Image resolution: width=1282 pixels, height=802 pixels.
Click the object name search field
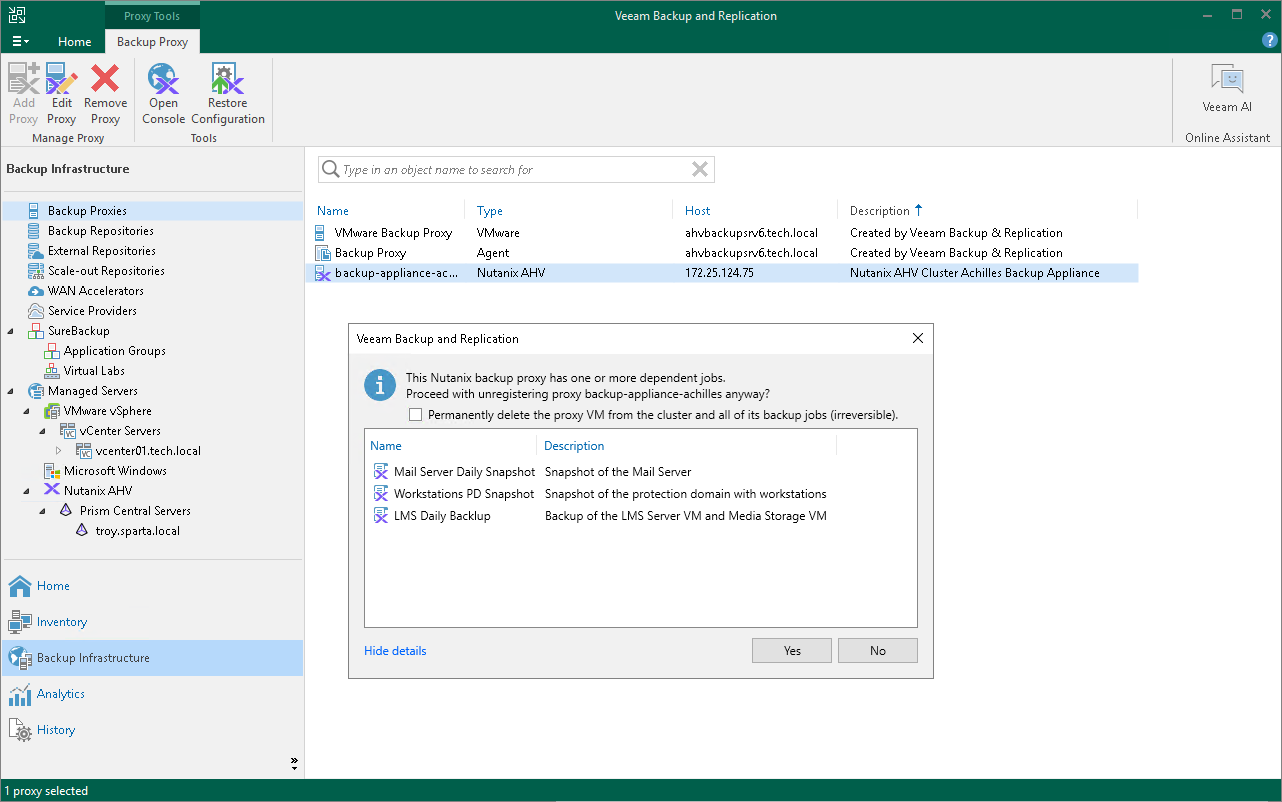point(516,170)
